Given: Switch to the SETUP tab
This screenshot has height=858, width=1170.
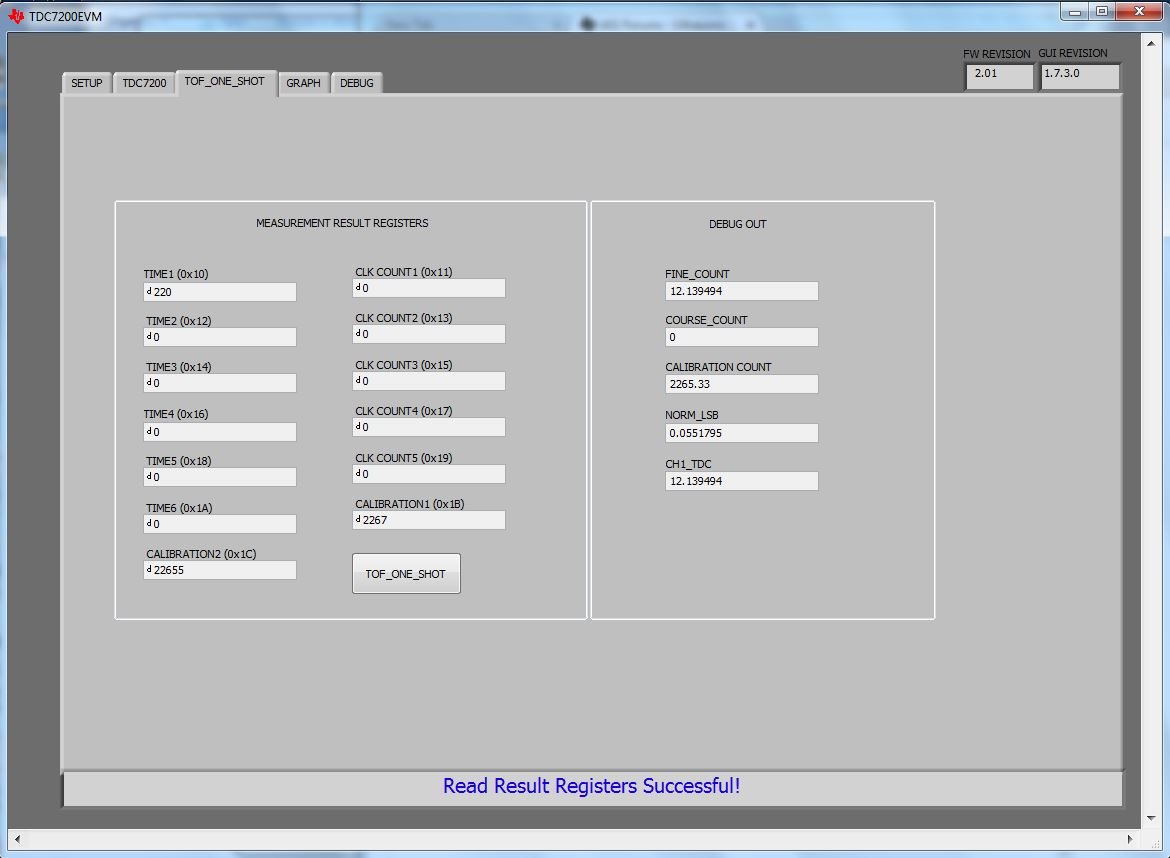Looking at the screenshot, I should coord(87,83).
